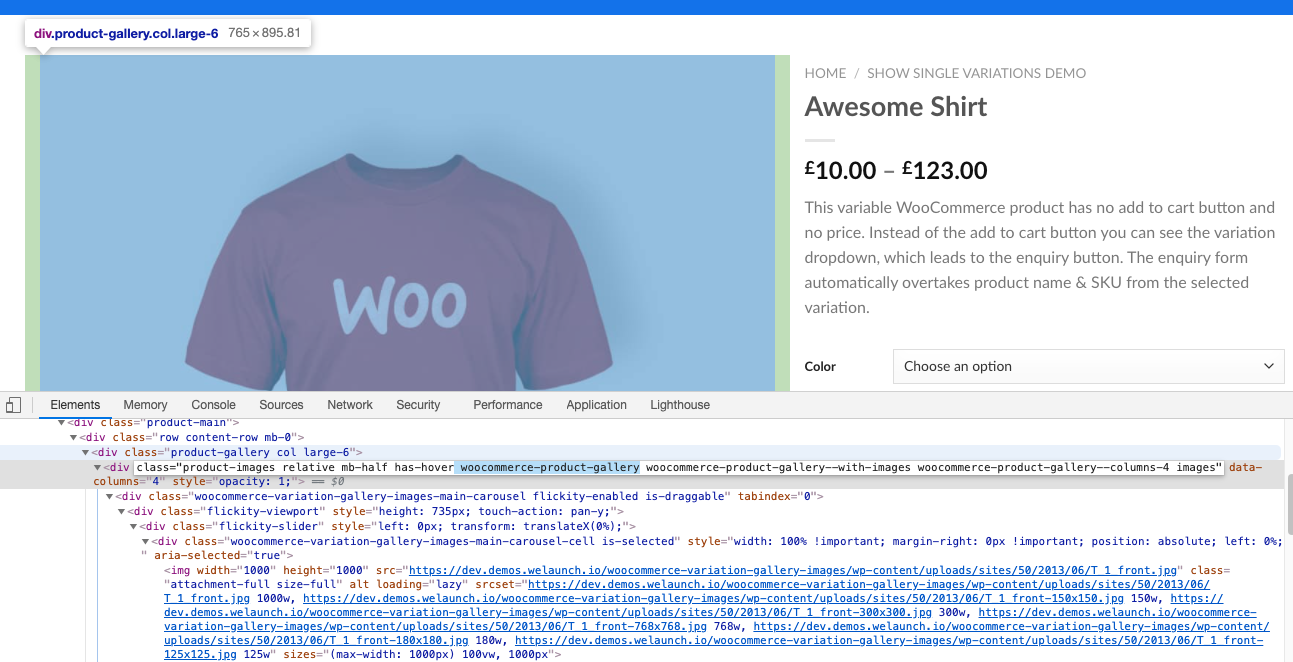
Task: Collapse the flickity-slider div node
Action: (x=133, y=526)
